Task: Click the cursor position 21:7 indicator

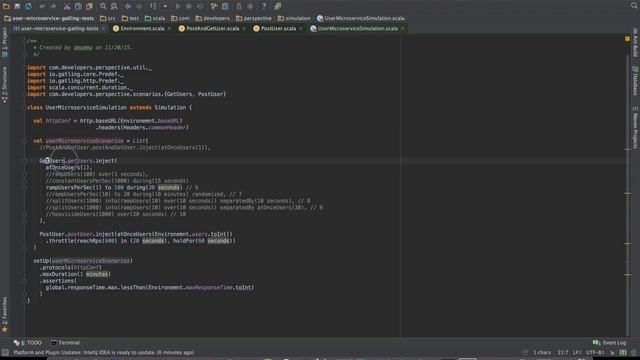Action: [x=563, y=352]
